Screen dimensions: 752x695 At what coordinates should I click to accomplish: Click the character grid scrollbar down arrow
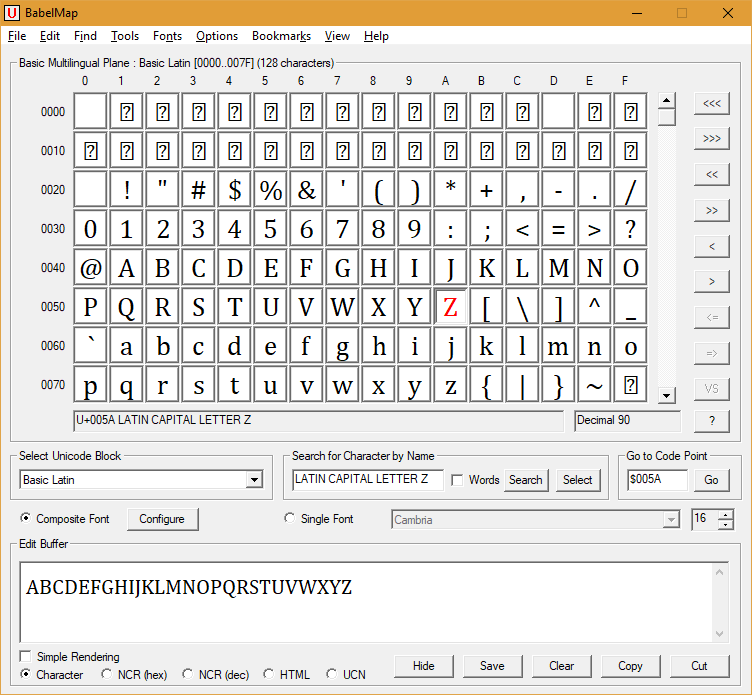(667, 395)
